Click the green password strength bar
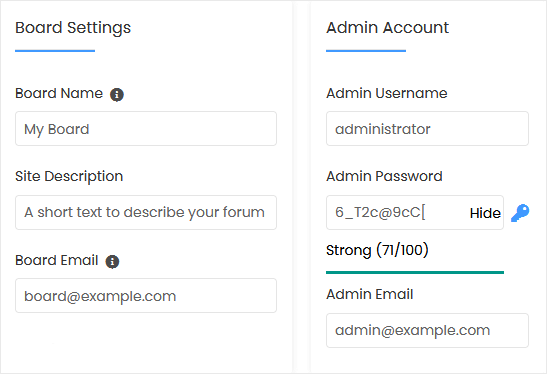547x374 pixels. [x=415, y=272]
